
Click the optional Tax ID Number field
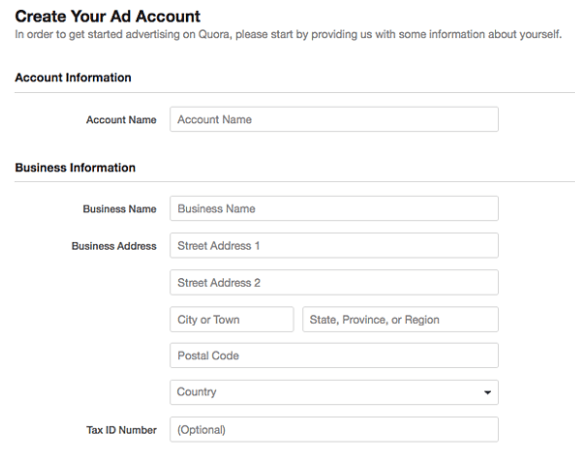pos(334,429)
